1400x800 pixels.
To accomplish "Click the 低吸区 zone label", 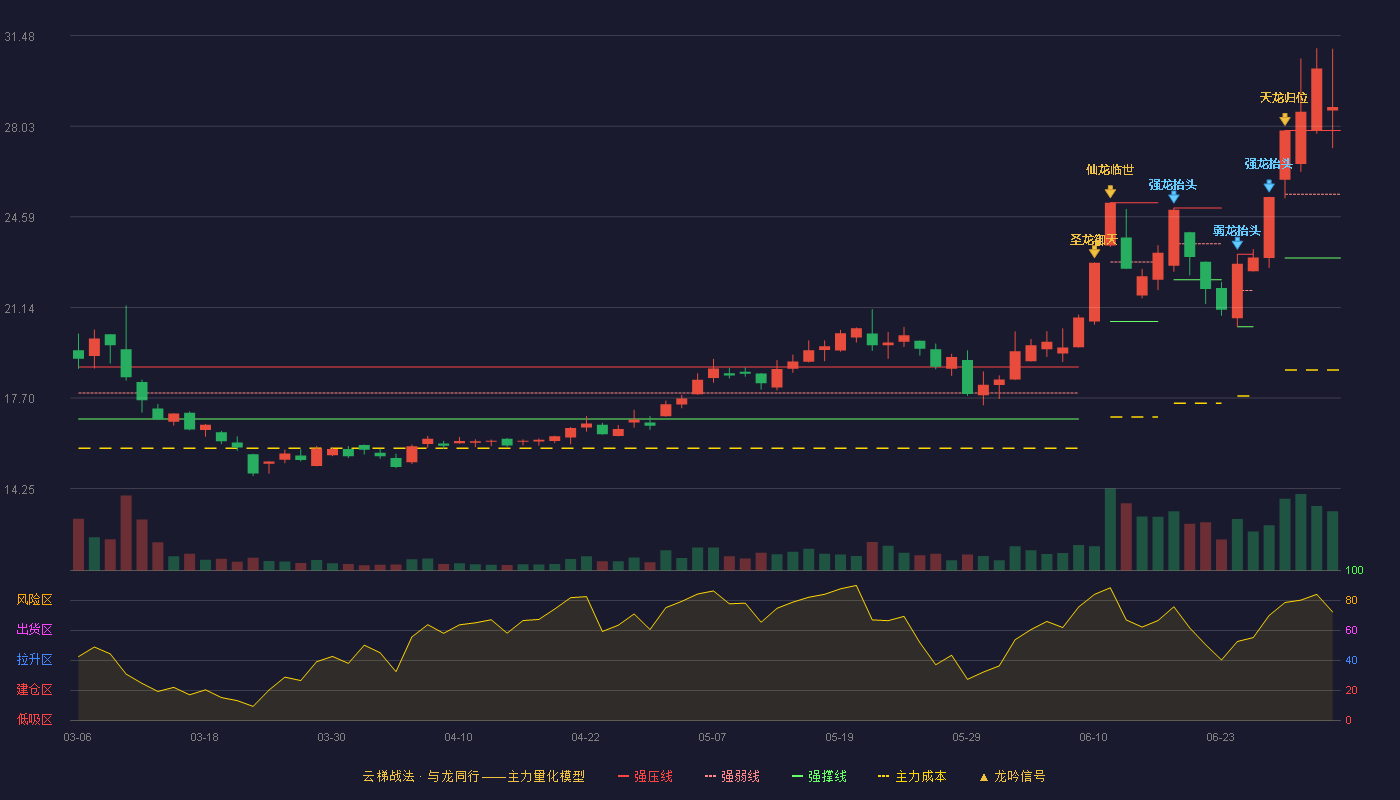I will [34, 719].
